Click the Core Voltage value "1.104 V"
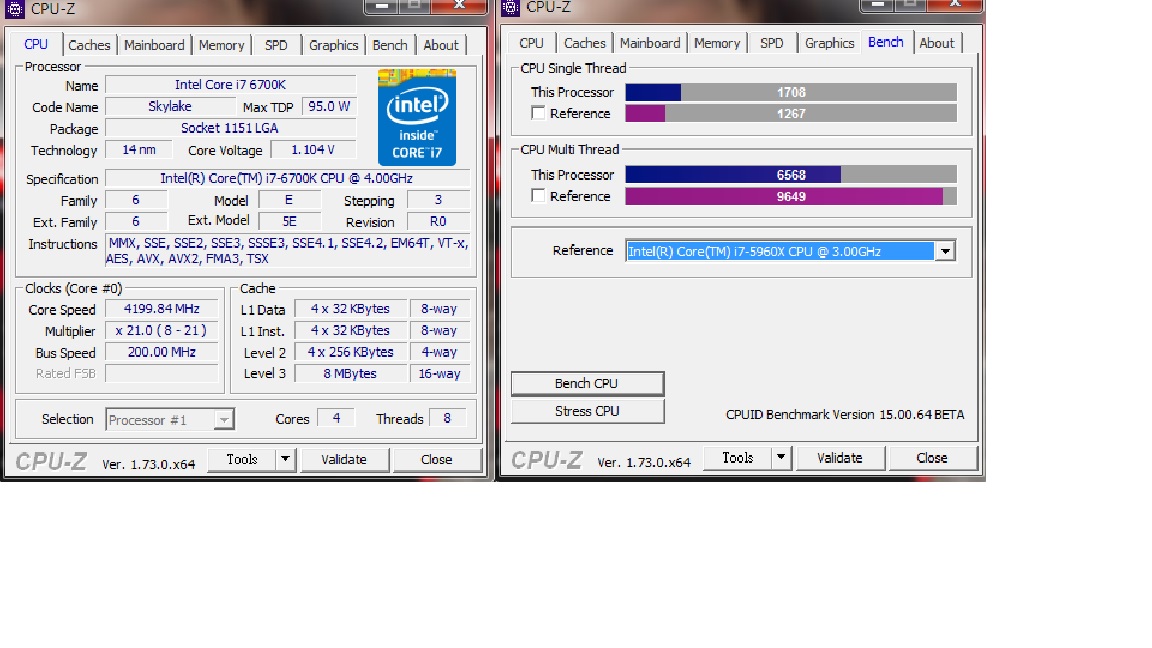The image size is (1152, 648). click(x=314, y=150)
